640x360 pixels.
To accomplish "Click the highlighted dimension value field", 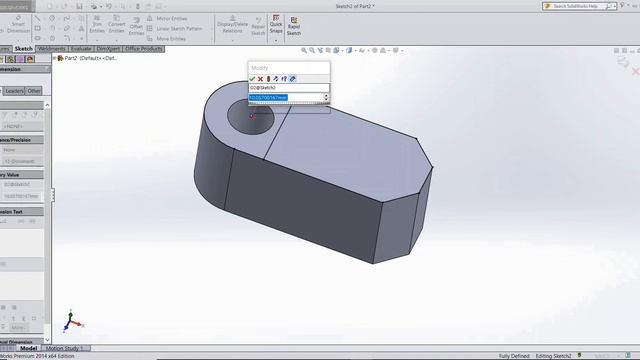I will (x=286, y=98).
